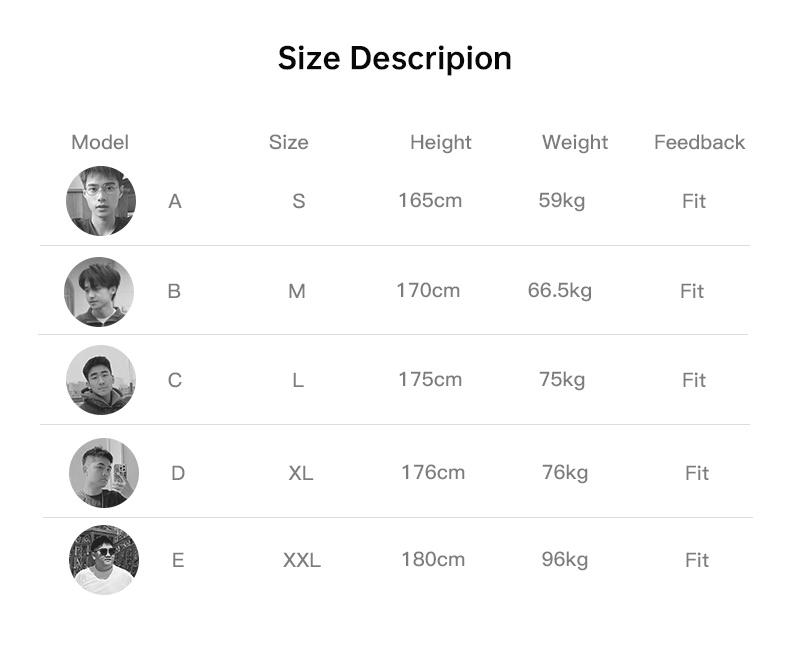
Task: Select Model D's mirror selfie avatar
Action: pyautogui.click(x=104, y=472)
